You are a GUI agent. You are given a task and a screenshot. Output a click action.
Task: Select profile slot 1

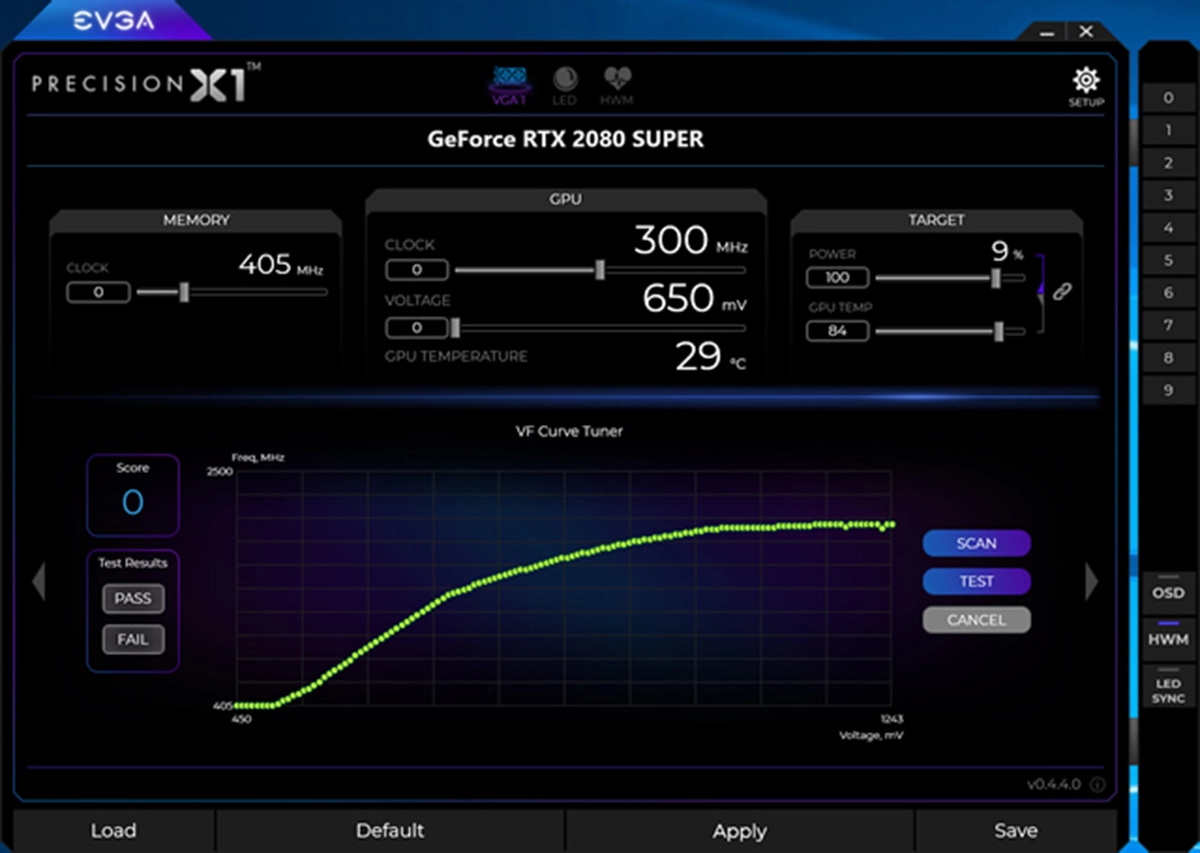point(1168,130)
